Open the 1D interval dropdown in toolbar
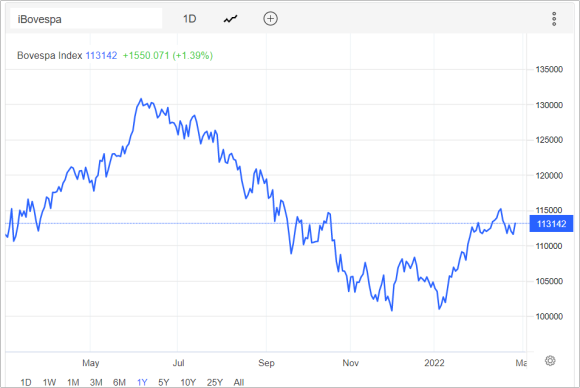The height and width of the screenshot is (388, 580). tap(189, 19)
